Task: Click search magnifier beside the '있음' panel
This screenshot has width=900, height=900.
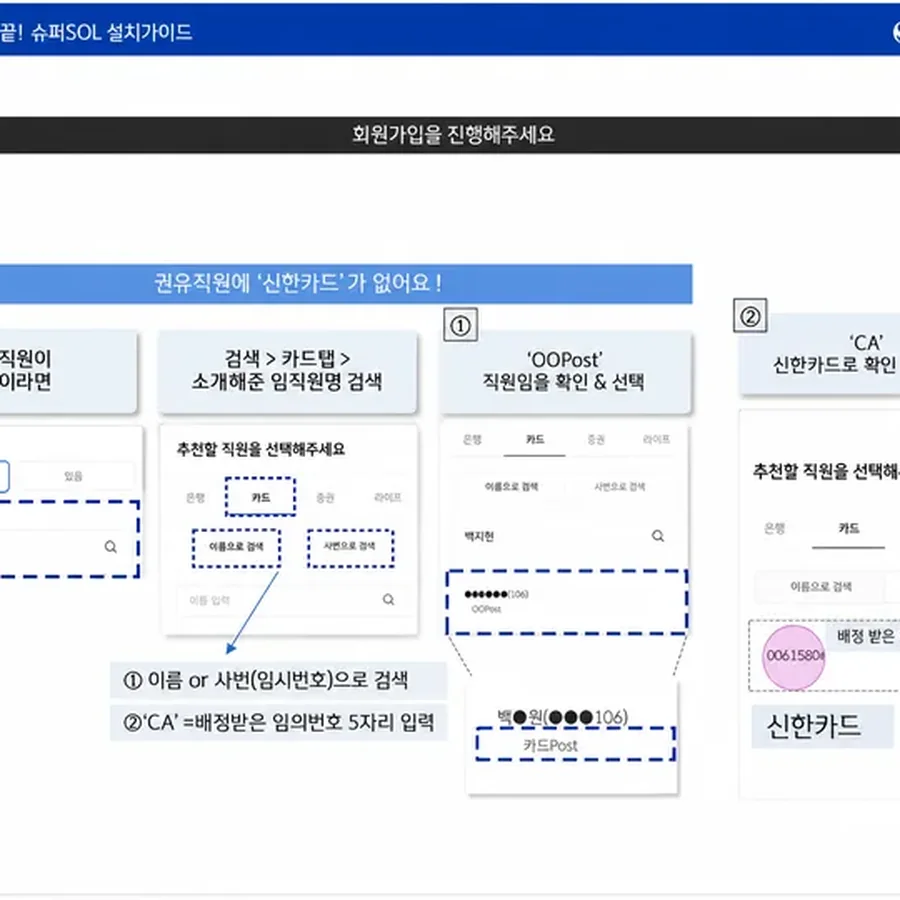Action: (111, 546)
